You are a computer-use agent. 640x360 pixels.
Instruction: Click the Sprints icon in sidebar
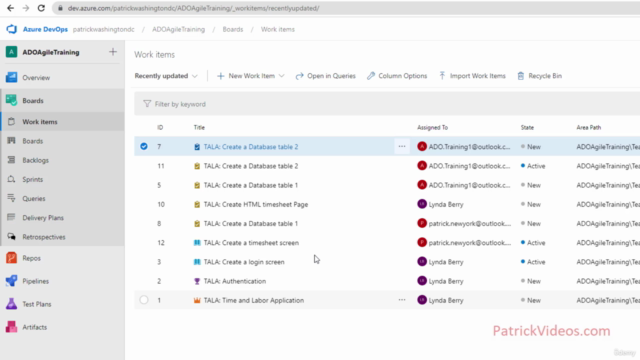click(x=11, y=179)
